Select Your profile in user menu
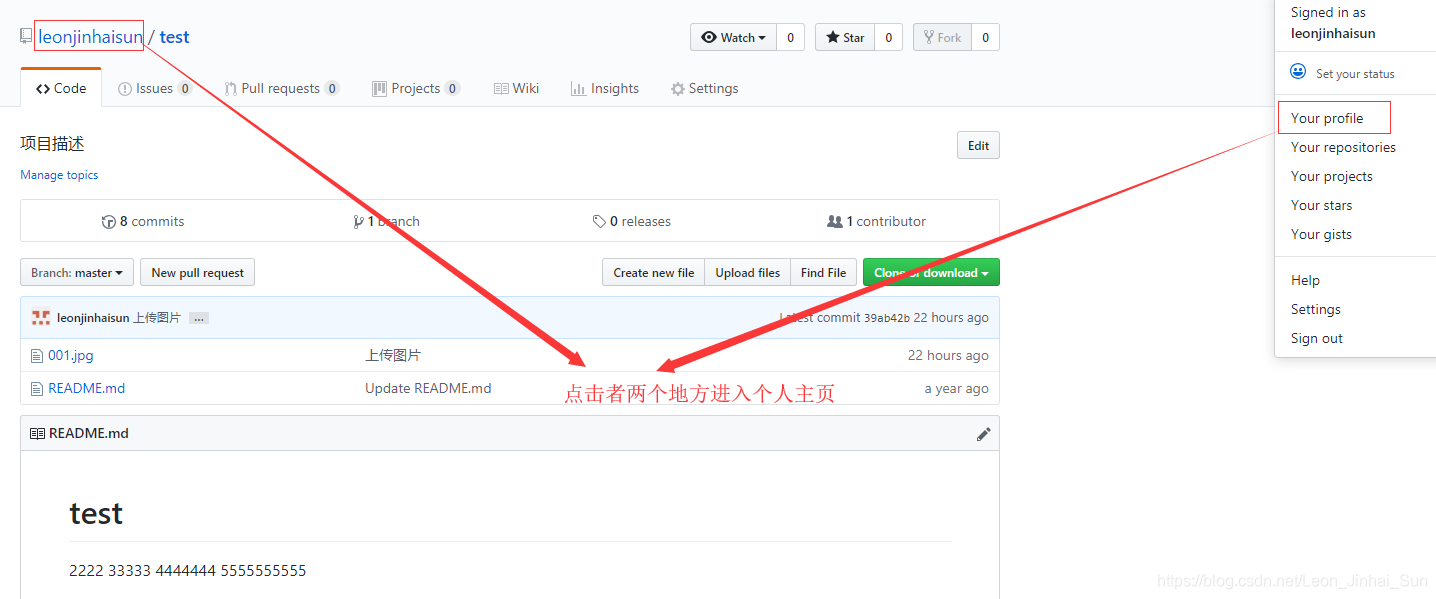 1327,118
